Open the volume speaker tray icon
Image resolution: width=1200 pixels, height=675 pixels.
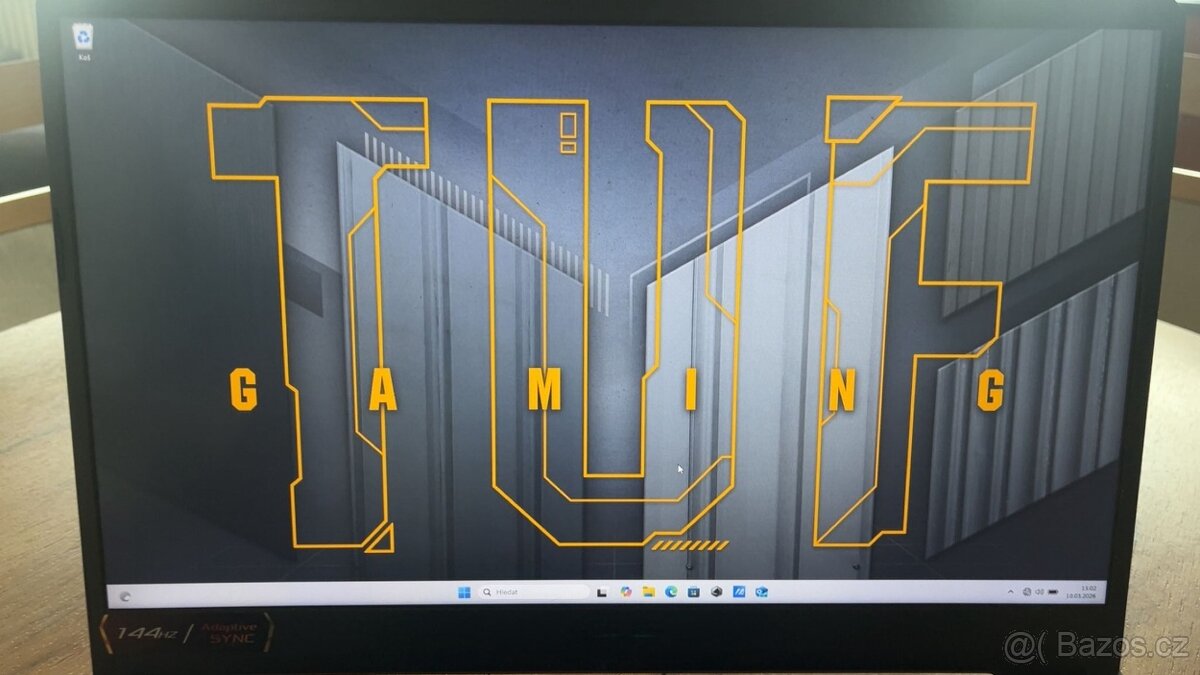coord(1039,592)
